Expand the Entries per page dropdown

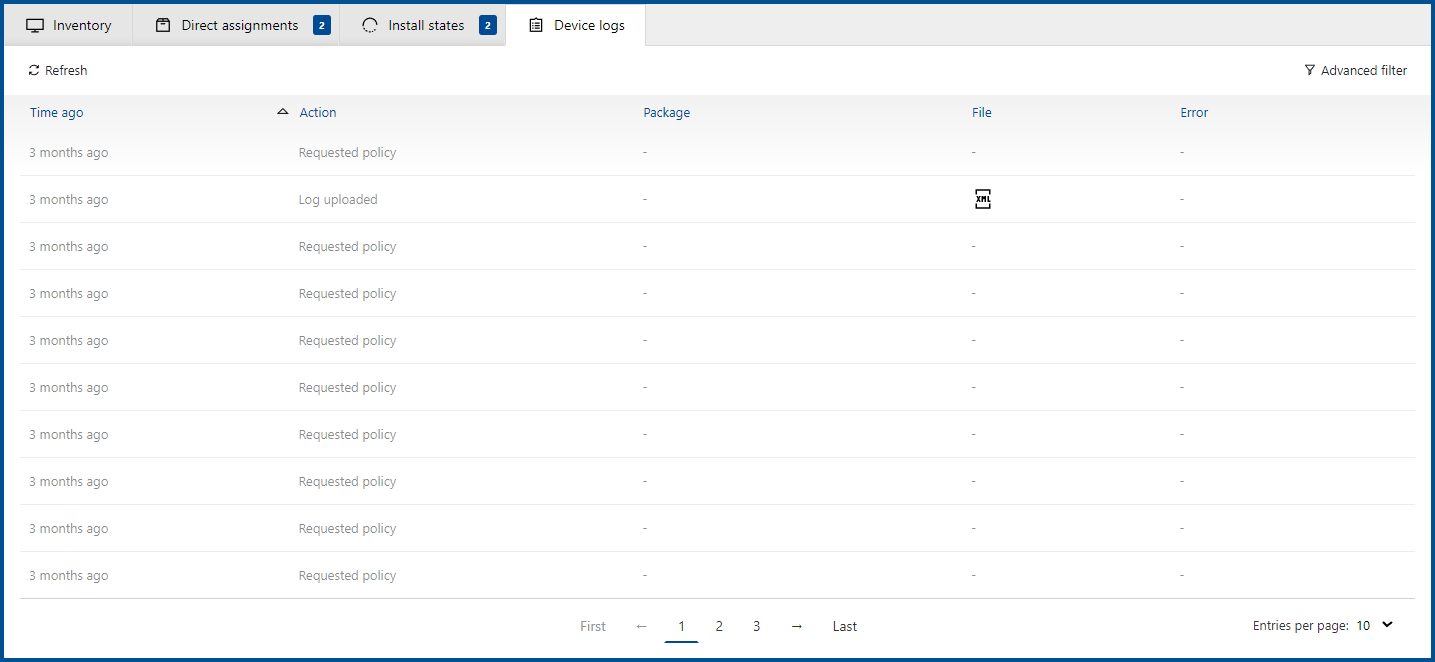(1387, 625)
